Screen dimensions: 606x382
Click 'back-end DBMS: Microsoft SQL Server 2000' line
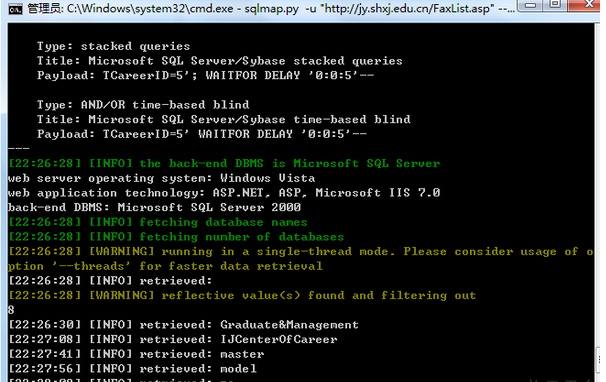tap(155, 208)
